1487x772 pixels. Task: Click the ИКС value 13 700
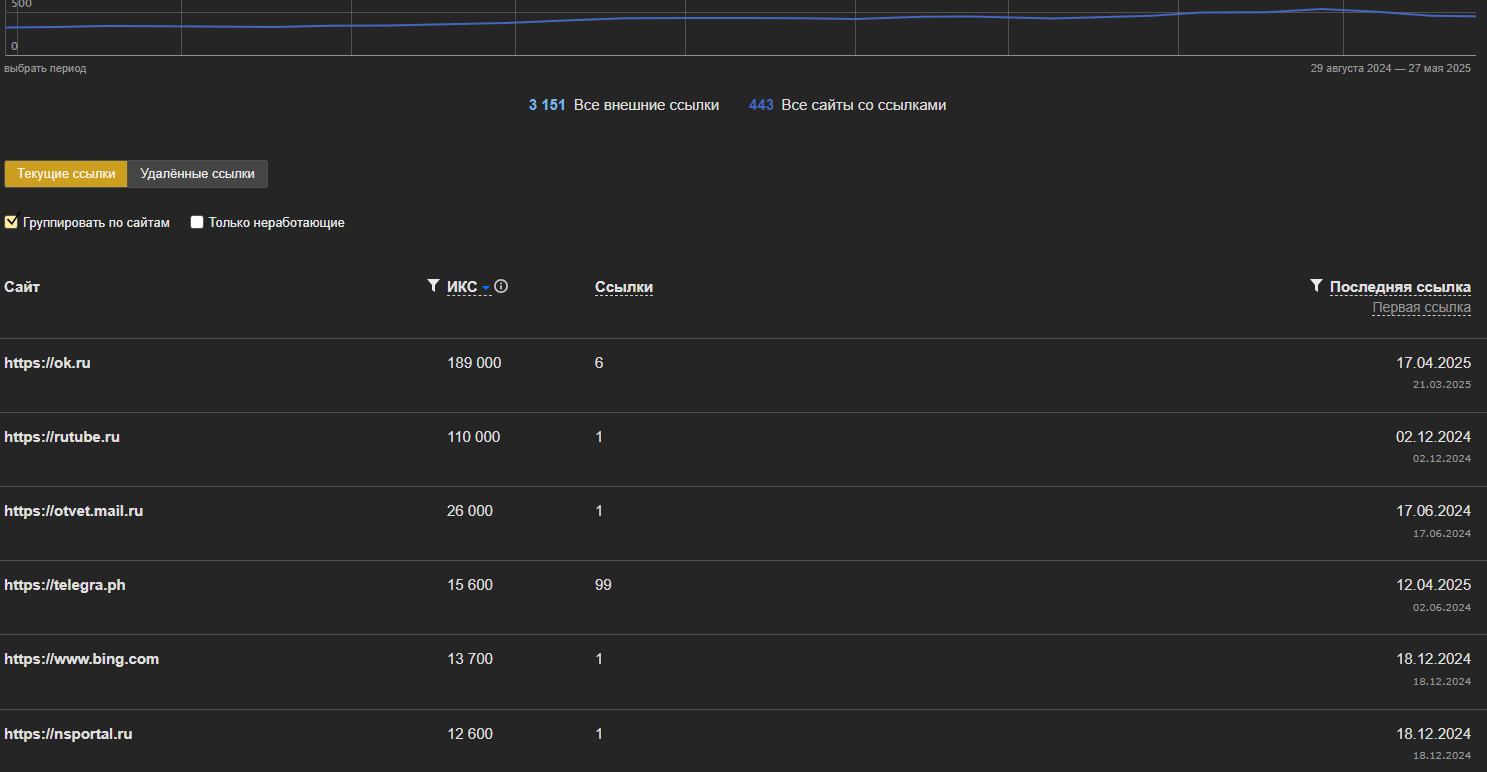click(470, 659)
